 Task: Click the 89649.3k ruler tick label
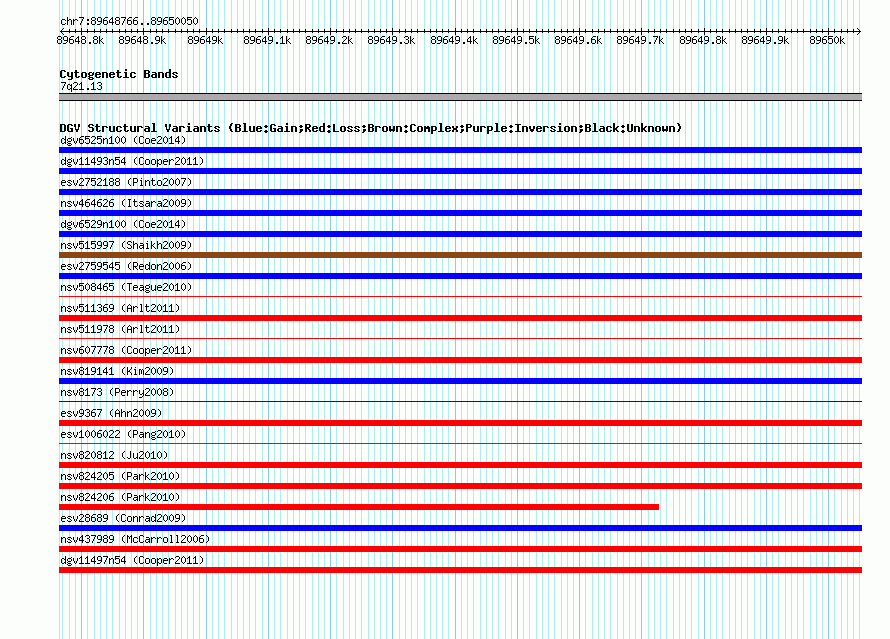click(391, 40)
